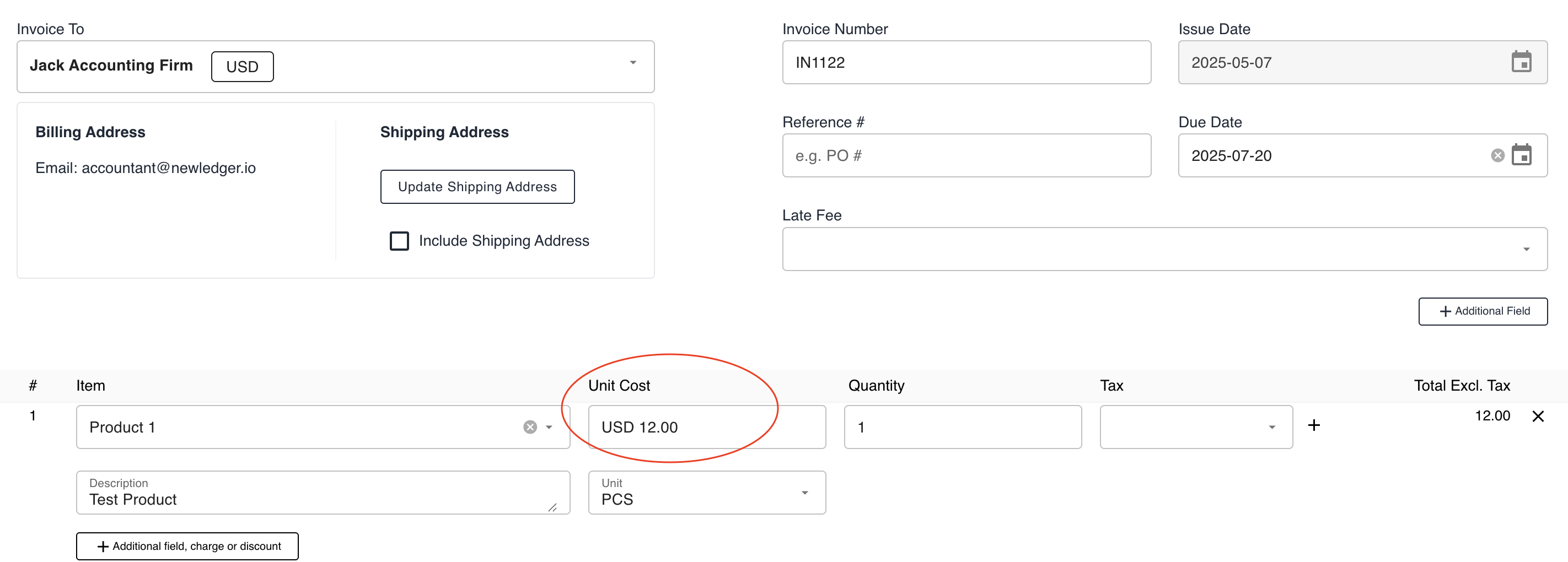Add another tax with the plus icon
The height and width of the screenshot is (562, 1568).
pyautogui.click(x=1314, y=425)
